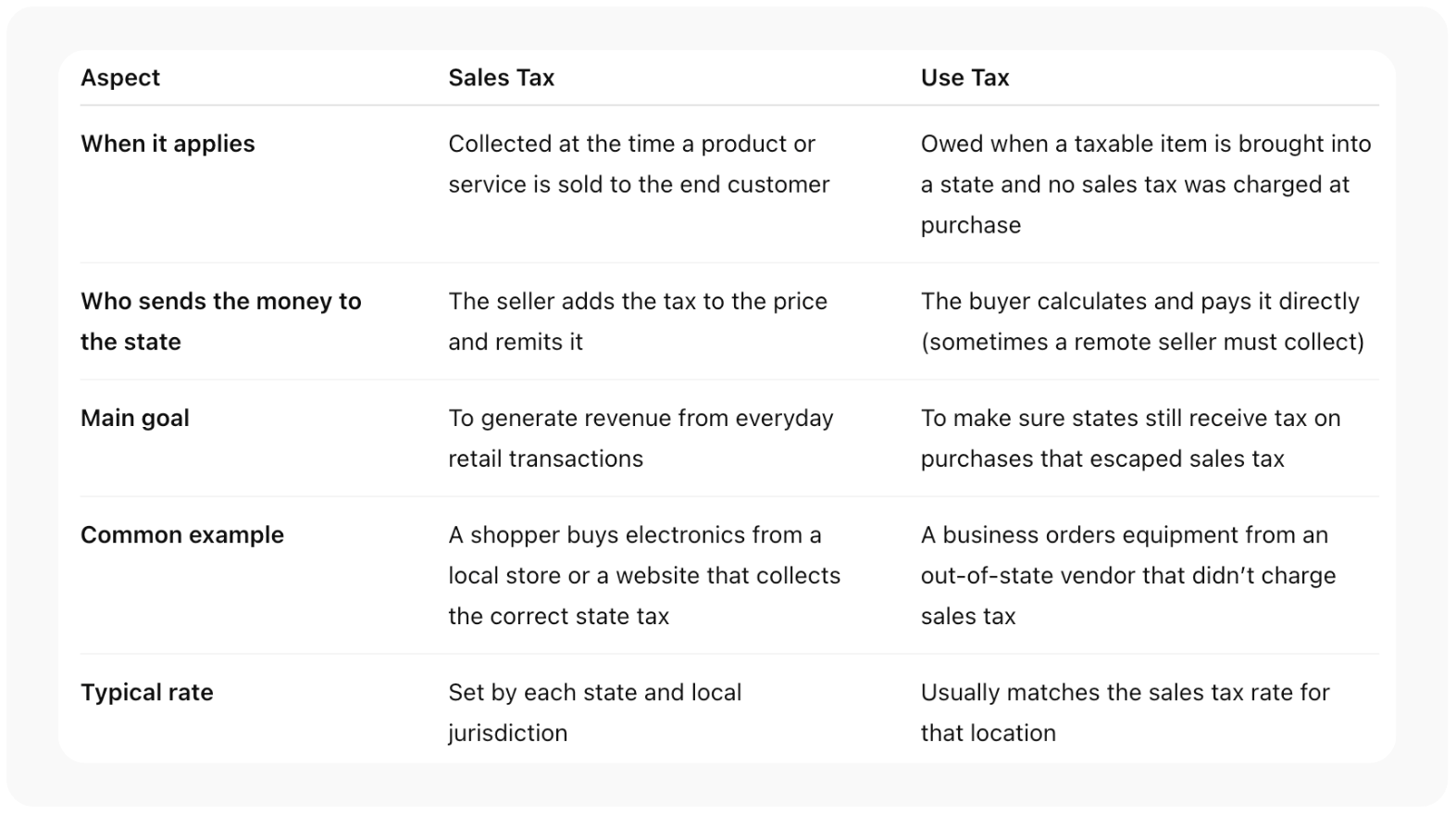Click the "Main goal" row label
Screen dimensions: 1456x815
point(135,418)
